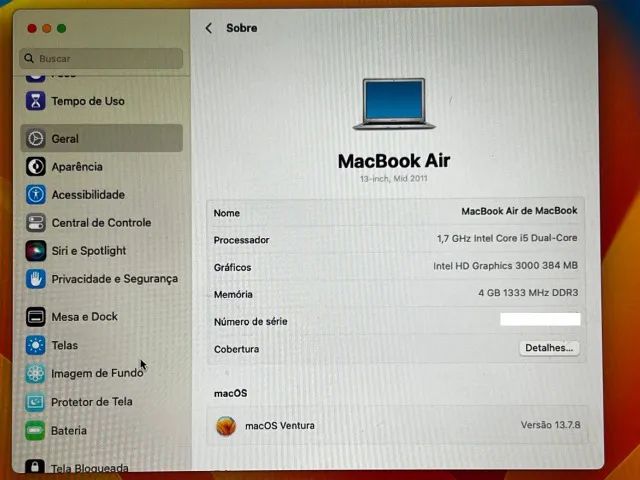Click the hidden serial number field
Screen dimensions: 640x480
pyautogui.click(x=540, y=319)
